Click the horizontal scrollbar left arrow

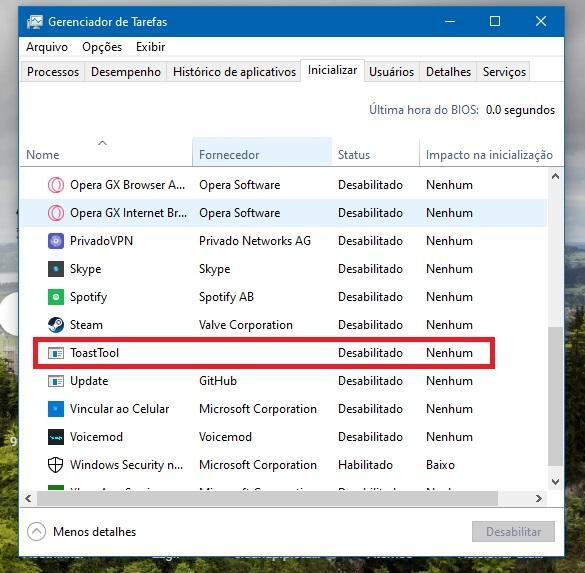click(28, 498)
